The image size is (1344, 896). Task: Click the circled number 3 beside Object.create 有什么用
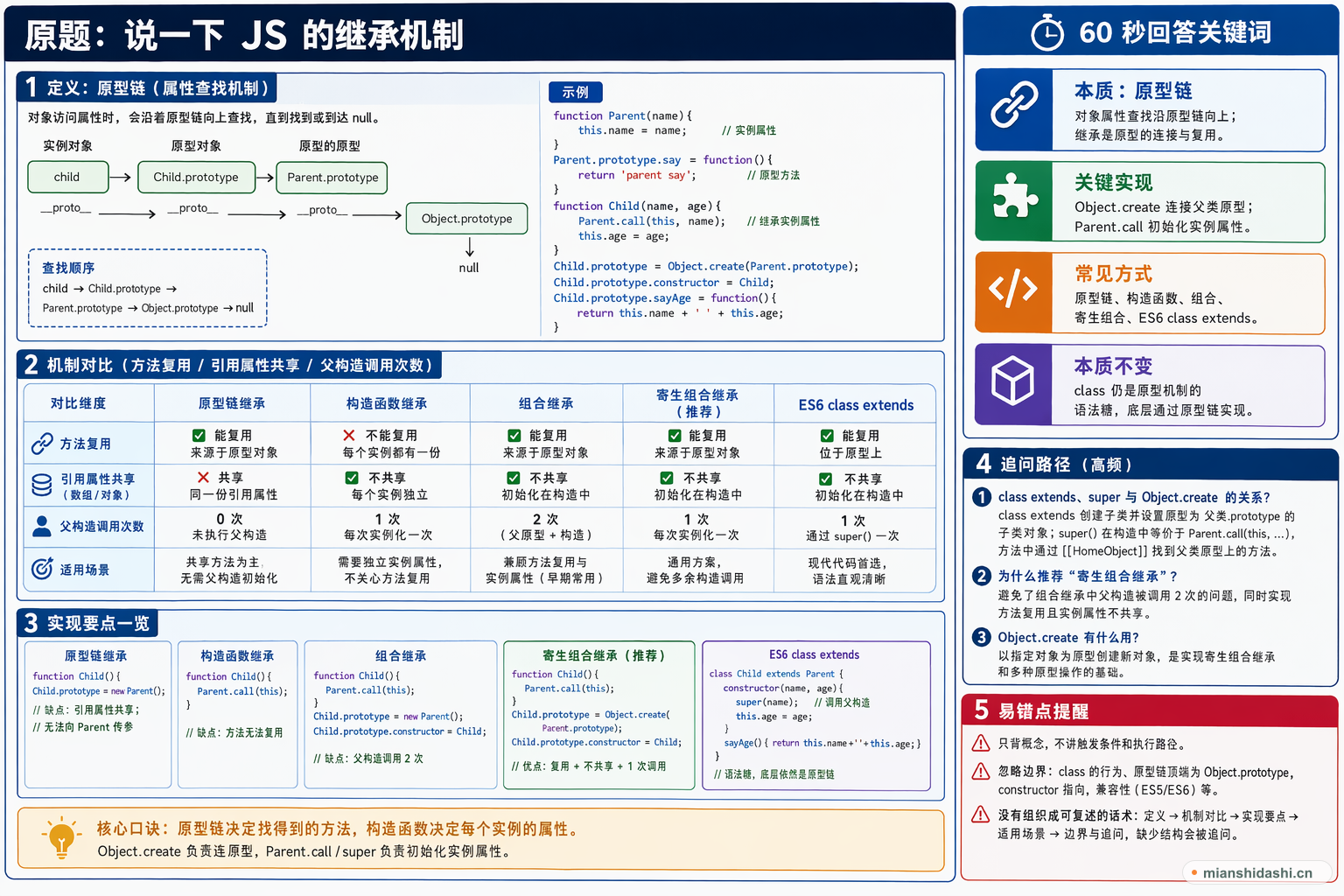point(982,637)
